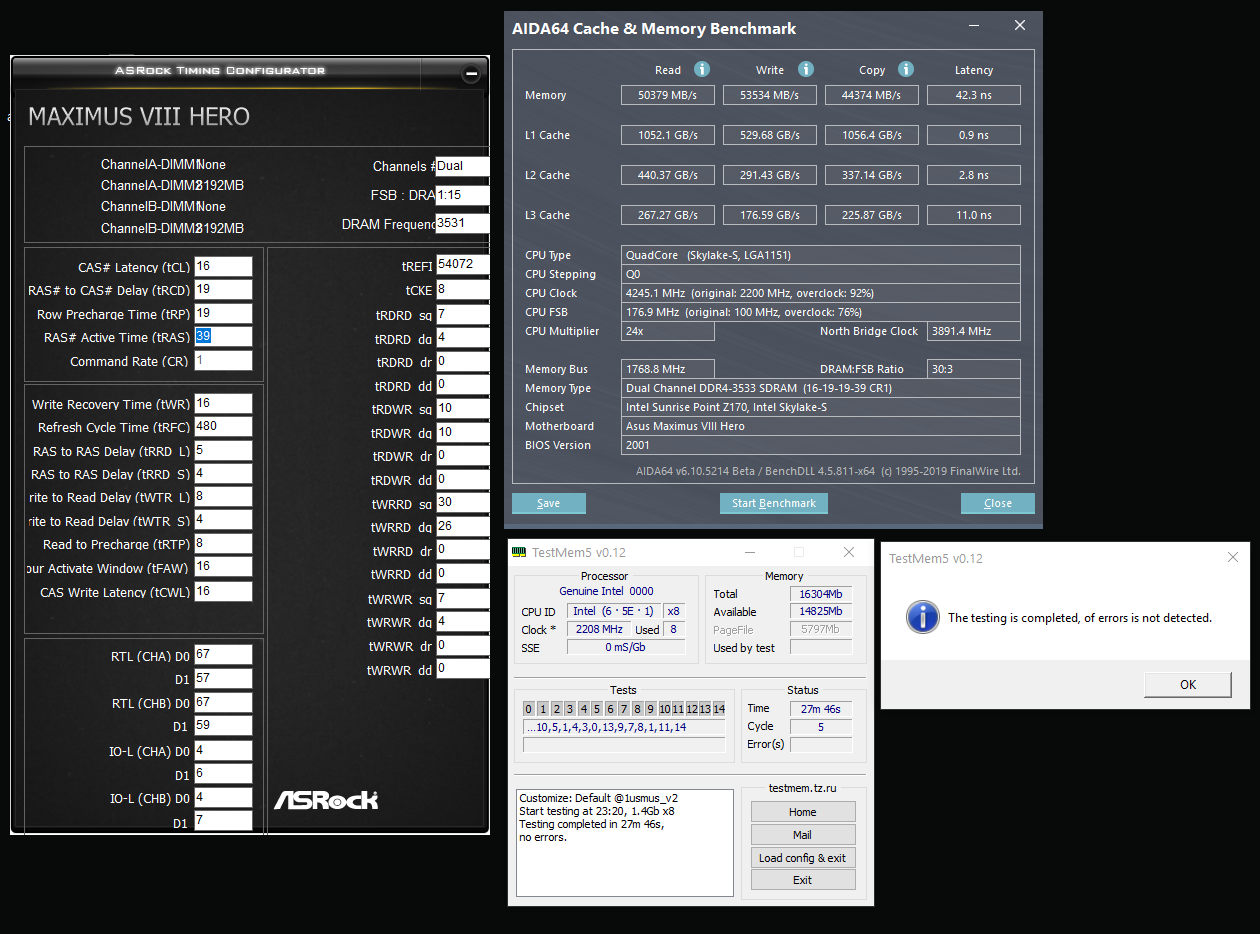The height and width of the screenshot is (934, 1260).
Task: Click the L1 Cache Read value 1052.1 GB/s
Action: 668,135
